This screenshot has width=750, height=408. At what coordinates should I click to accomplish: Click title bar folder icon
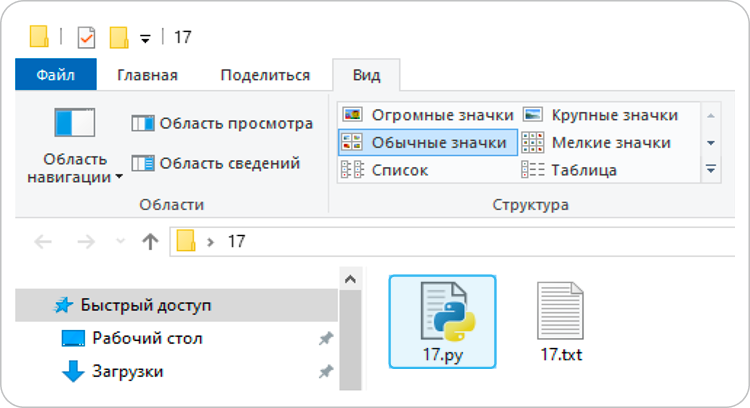(39, 36)
